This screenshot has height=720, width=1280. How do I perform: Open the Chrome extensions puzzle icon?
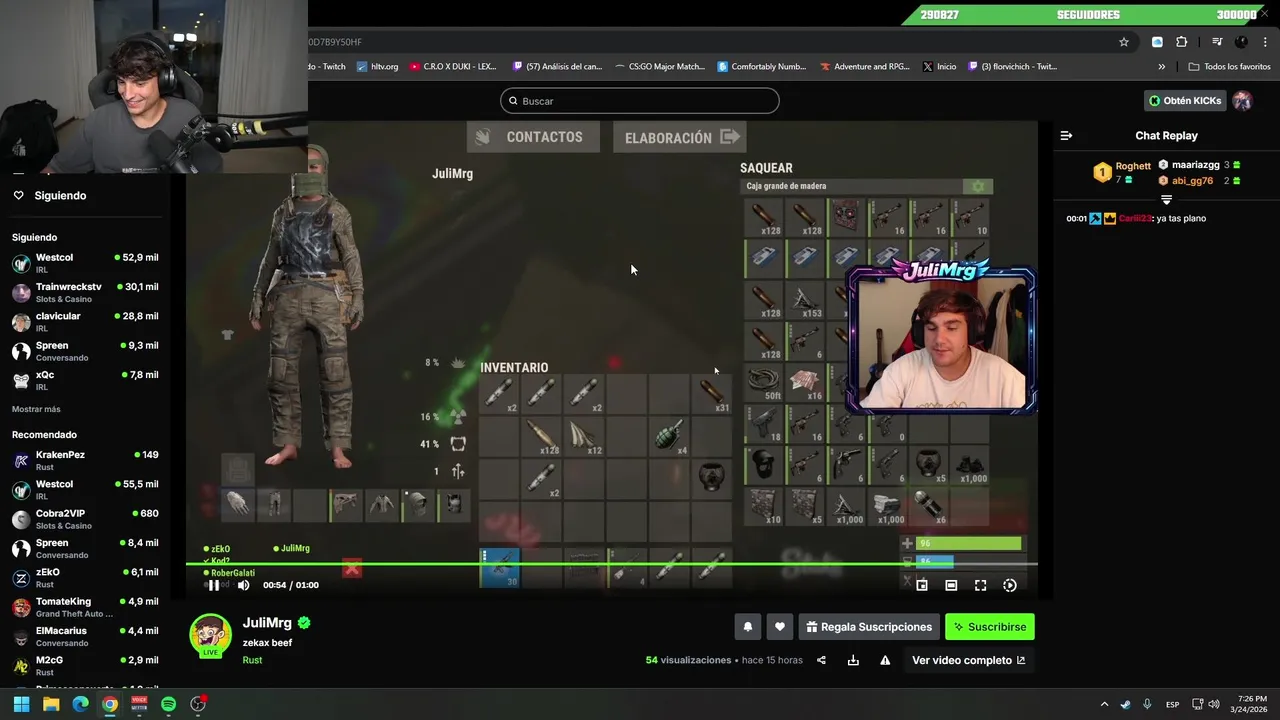tap(1182, 42)
